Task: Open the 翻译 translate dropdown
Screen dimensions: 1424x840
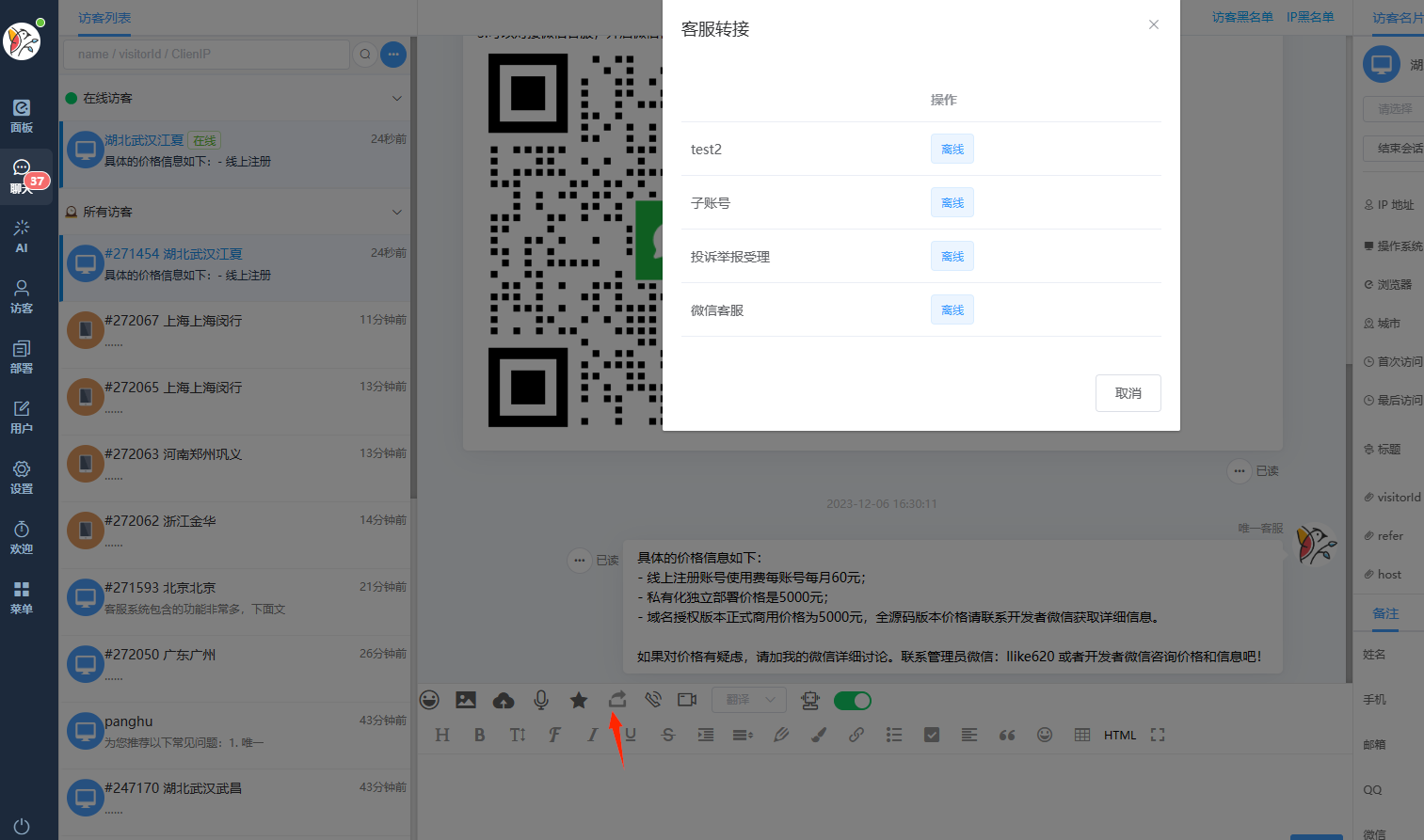Action: point(749,700)
